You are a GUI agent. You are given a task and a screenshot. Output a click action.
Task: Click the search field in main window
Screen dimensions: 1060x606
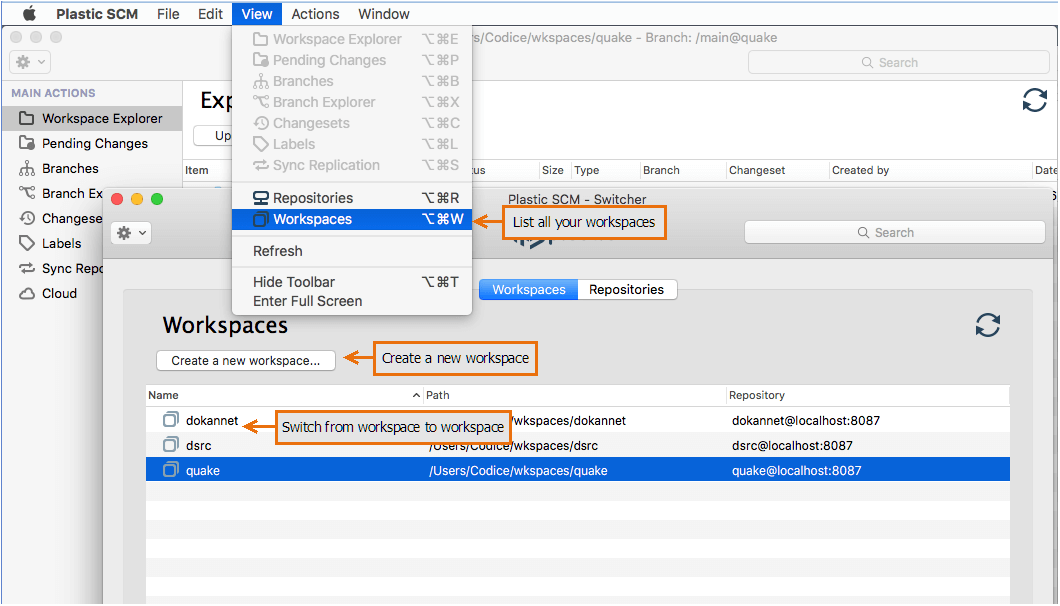point(898,62)
